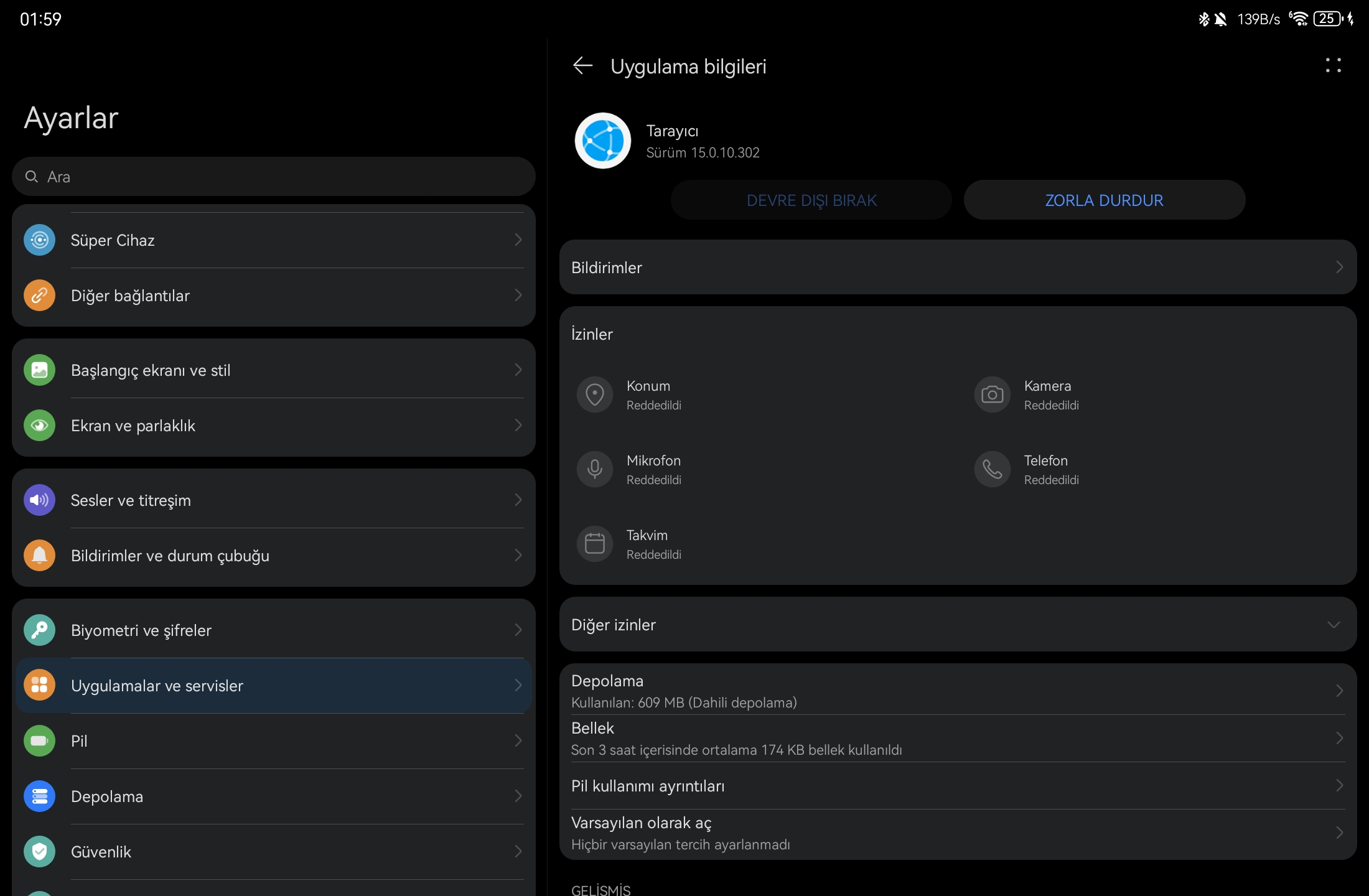Tap the clock showing 01:59
Viewport: 1369px width, 896px height.
tap(40, 19)
